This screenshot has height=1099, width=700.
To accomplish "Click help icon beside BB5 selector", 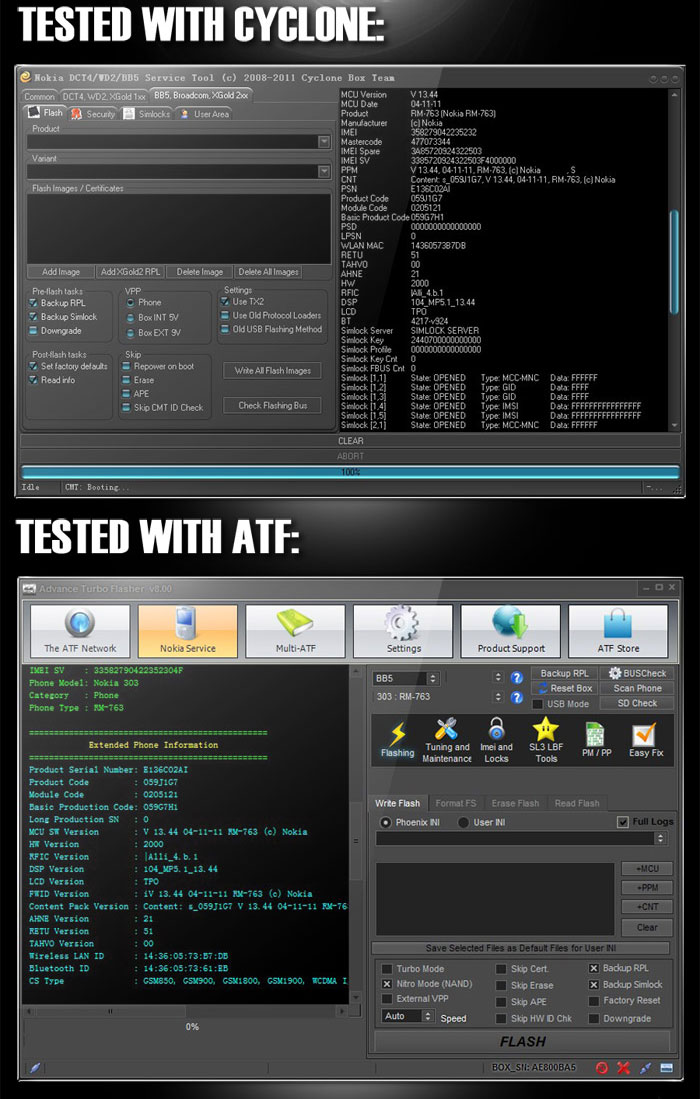I will tap(516, 678).
